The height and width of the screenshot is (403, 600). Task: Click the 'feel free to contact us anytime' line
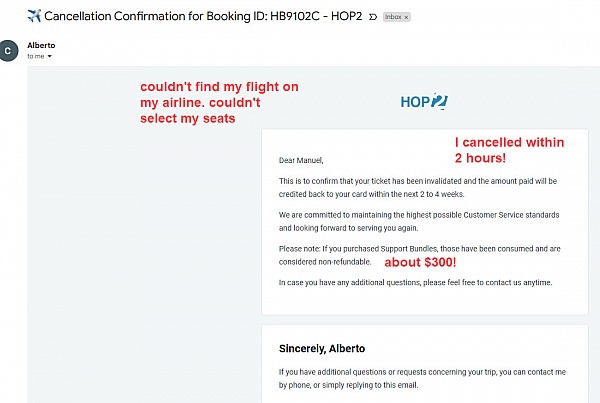point(415,283)
